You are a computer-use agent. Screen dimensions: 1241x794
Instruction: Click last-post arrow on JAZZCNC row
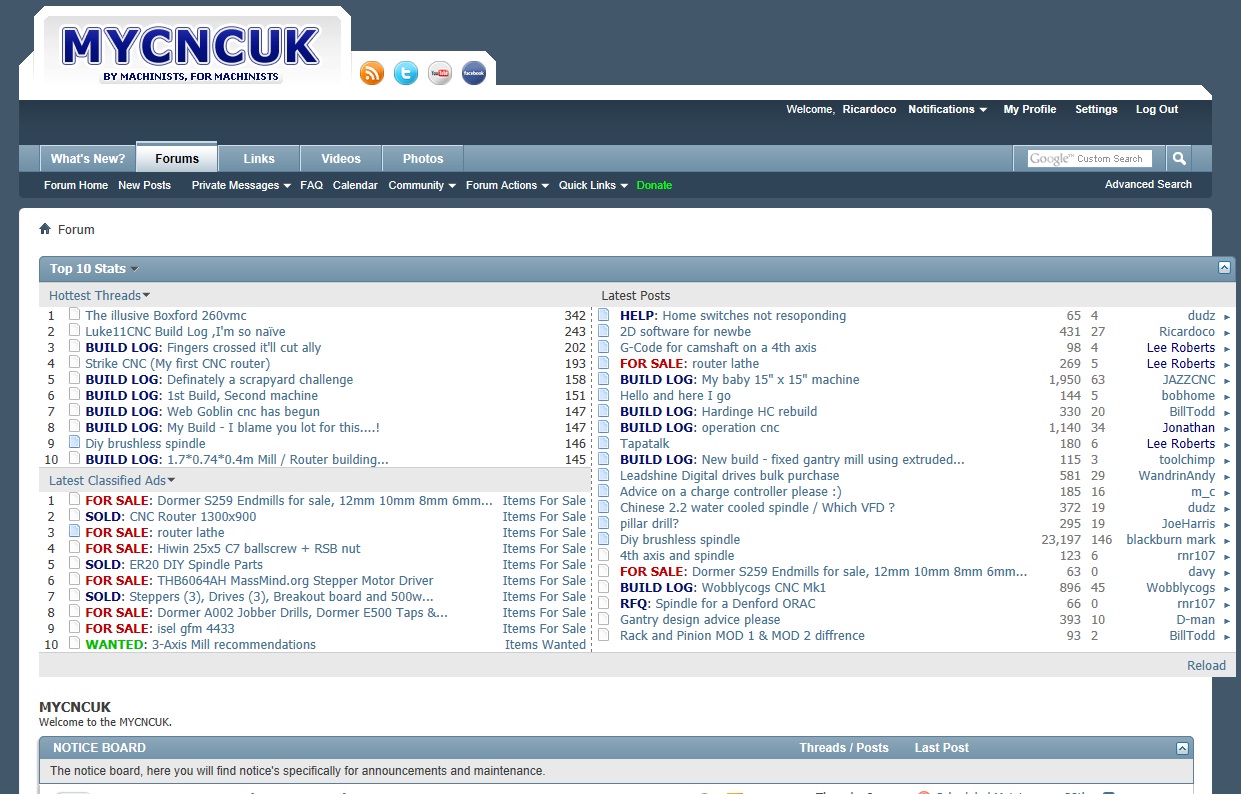(x=1227, y=381)
